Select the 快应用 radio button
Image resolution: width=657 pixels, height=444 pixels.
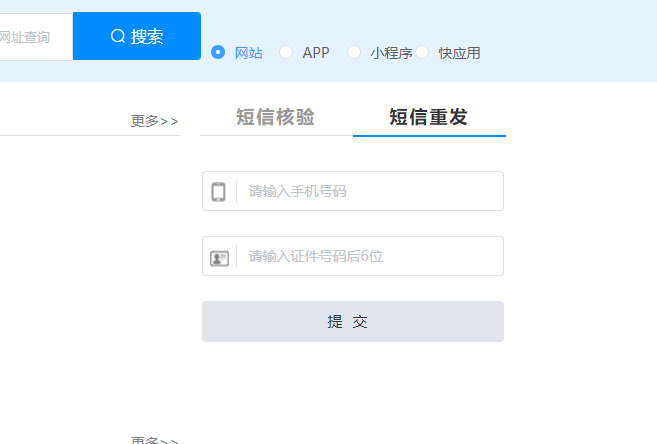(422, 52)
